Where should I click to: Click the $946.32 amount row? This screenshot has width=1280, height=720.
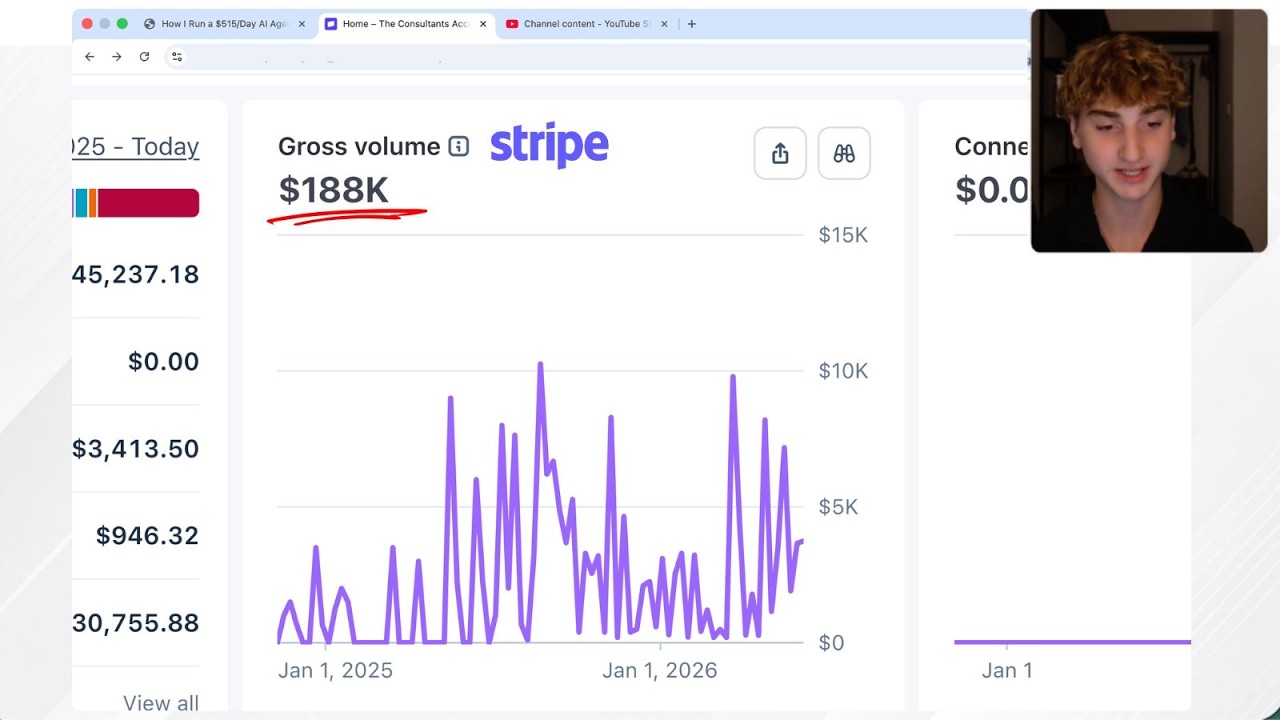147,535
